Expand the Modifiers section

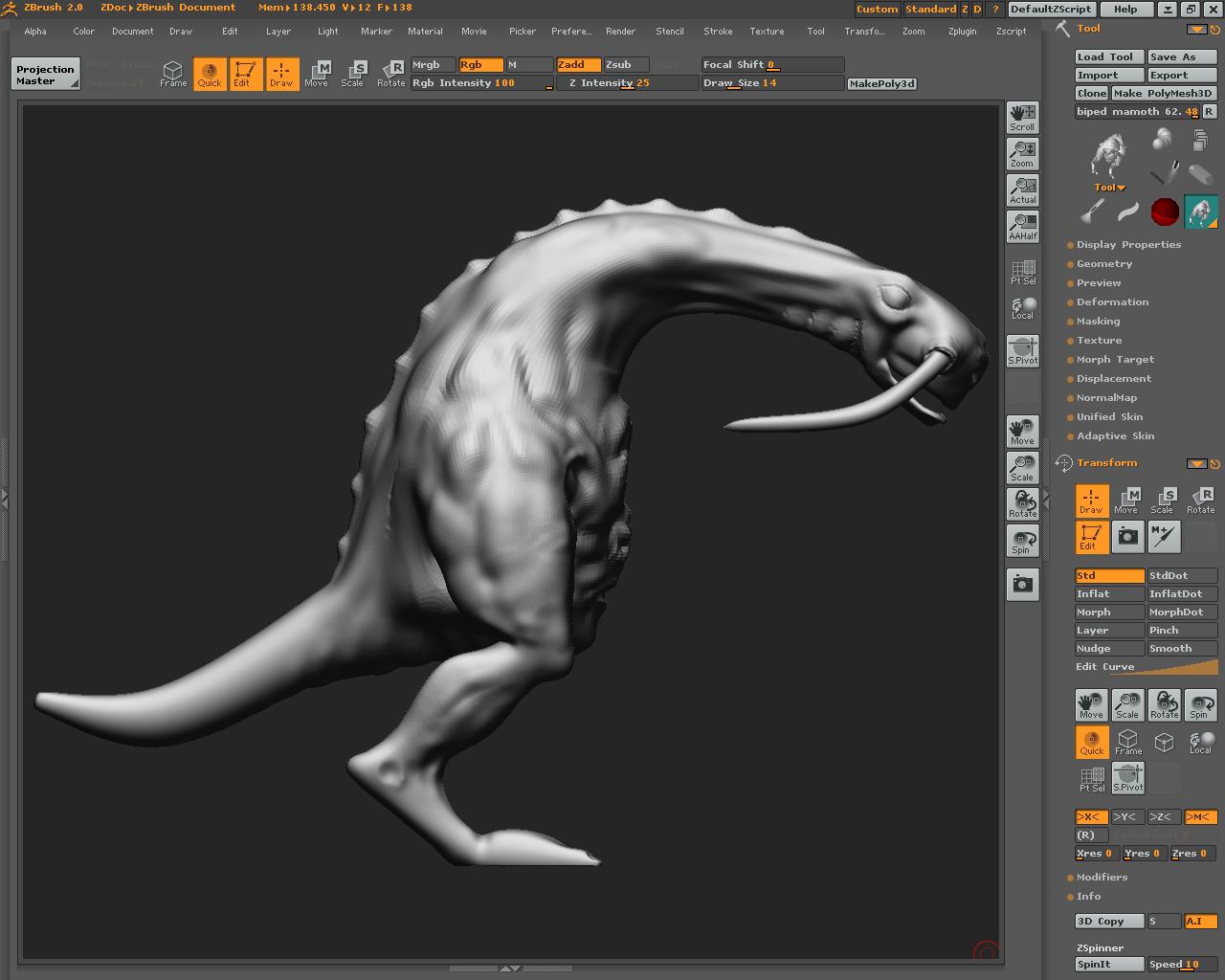pyautogui.click(x=1102, y=878)
